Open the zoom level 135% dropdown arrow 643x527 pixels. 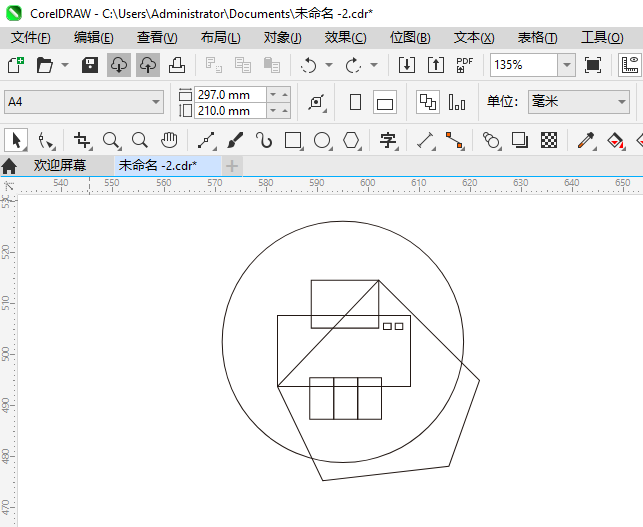[x=566, y=65]
